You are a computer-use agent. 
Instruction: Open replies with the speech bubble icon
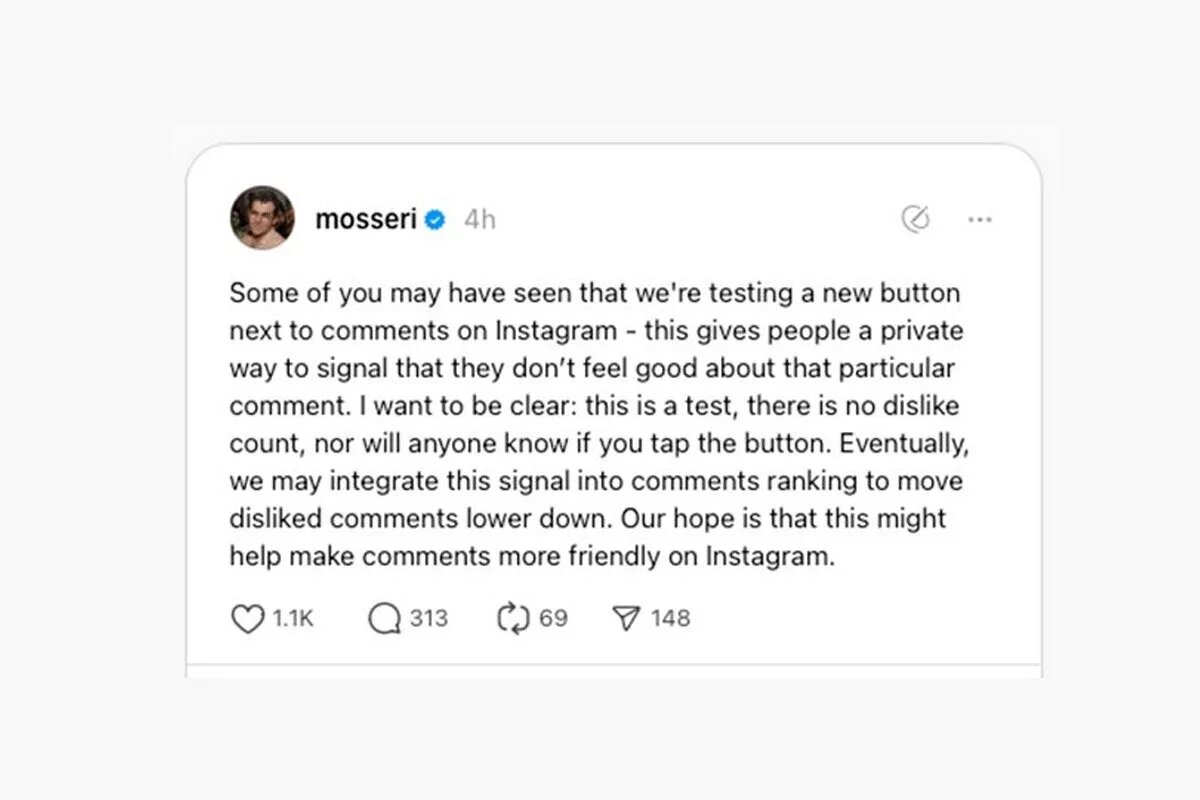(x=383, y=620)
